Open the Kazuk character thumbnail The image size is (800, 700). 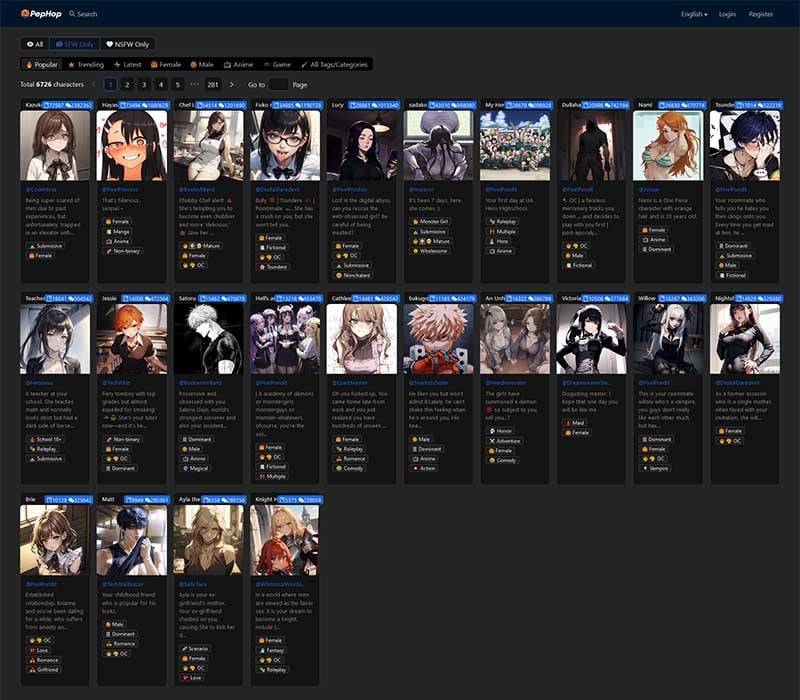pyautogui.click(x=55, y=145)
